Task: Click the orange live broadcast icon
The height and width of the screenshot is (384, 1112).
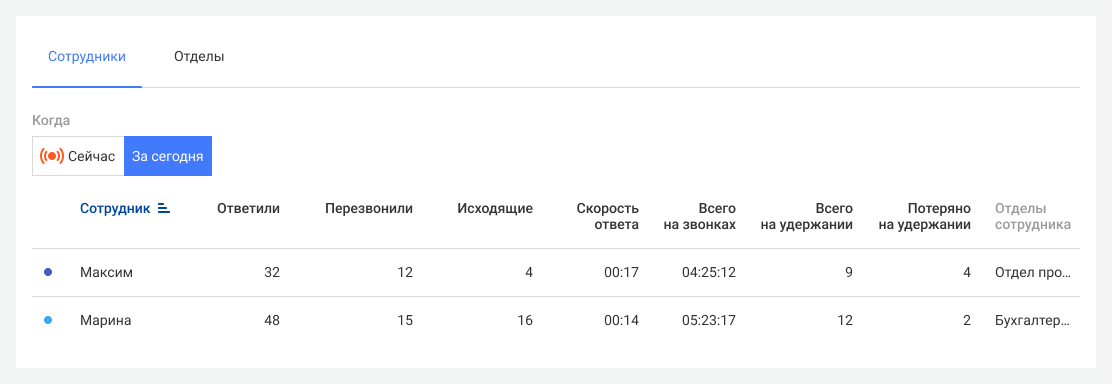Action: 52,156
